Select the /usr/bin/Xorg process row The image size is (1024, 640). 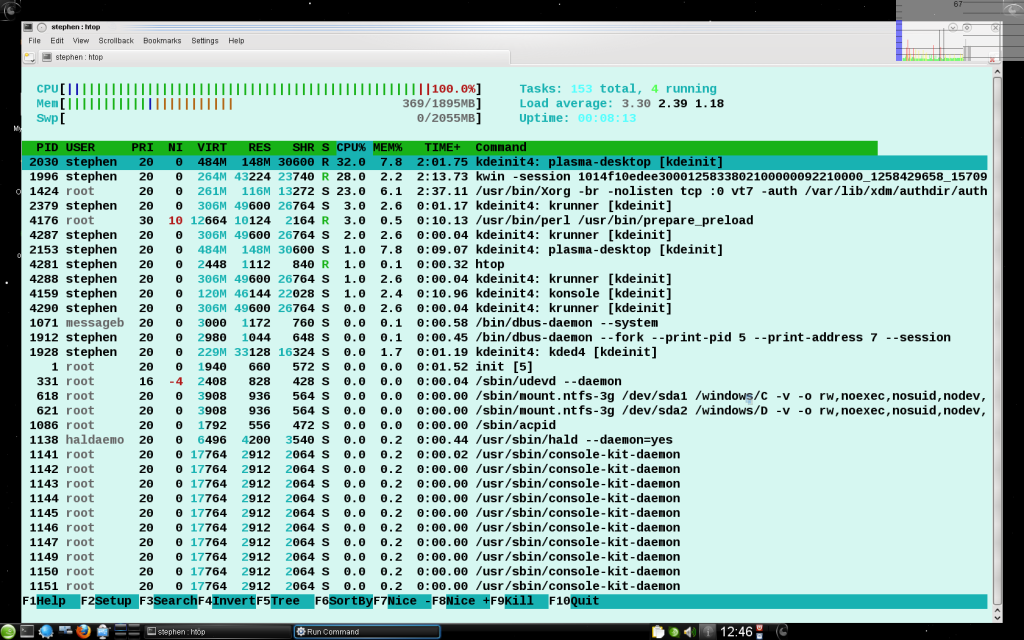504,191
